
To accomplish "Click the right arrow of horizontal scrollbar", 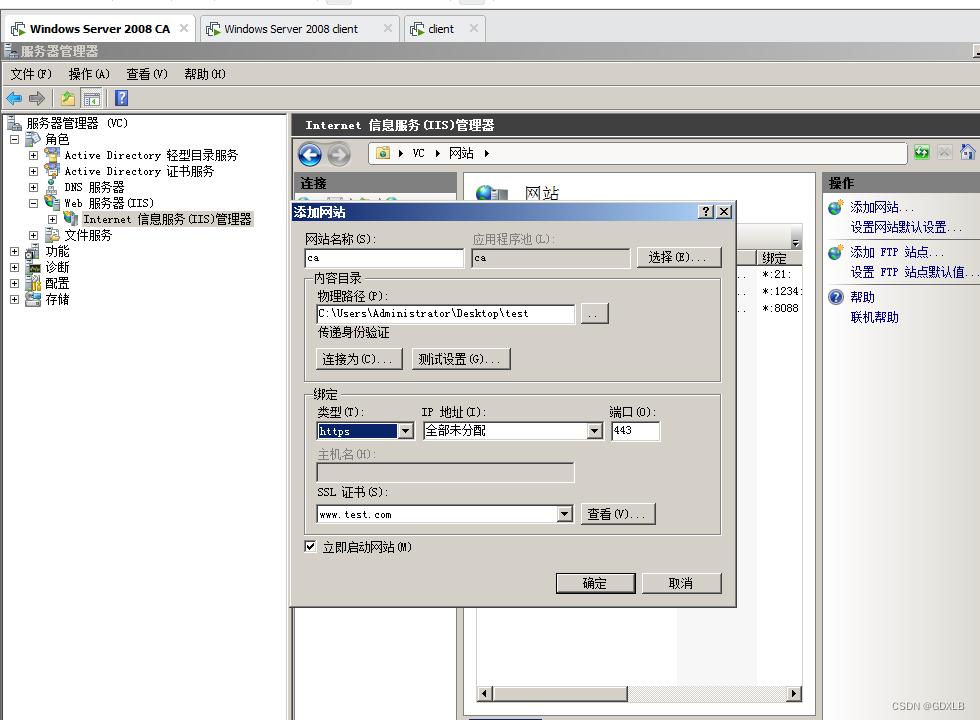I will (x=794, y=693).
